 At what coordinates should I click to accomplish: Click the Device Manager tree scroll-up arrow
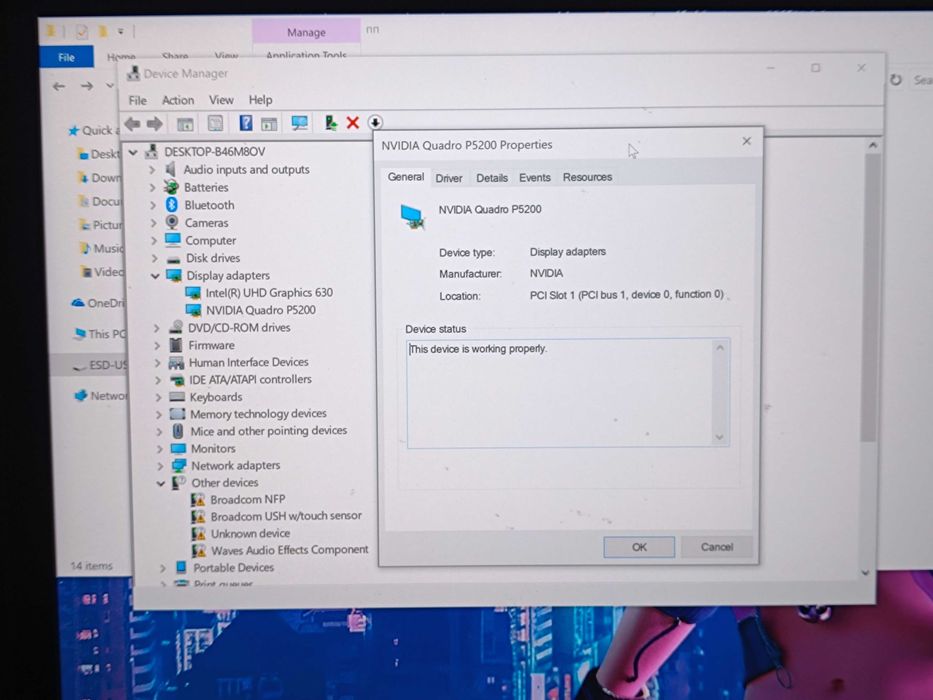(872, 145)
